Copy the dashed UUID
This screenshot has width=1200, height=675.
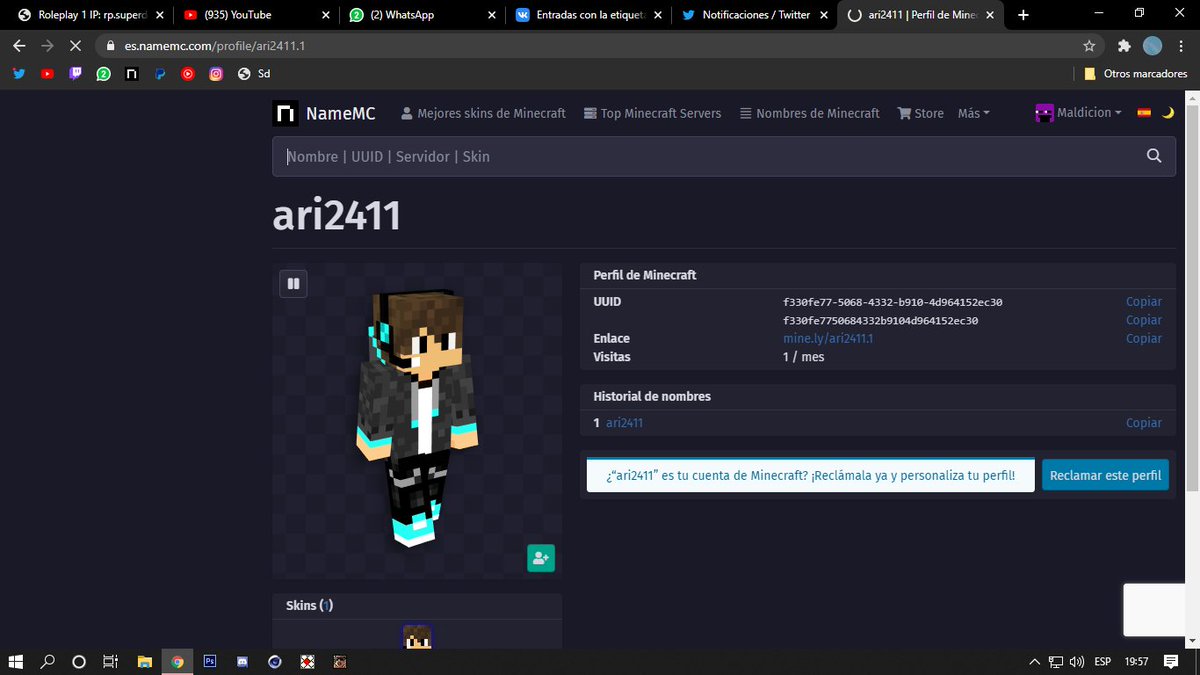[1143, 301]
